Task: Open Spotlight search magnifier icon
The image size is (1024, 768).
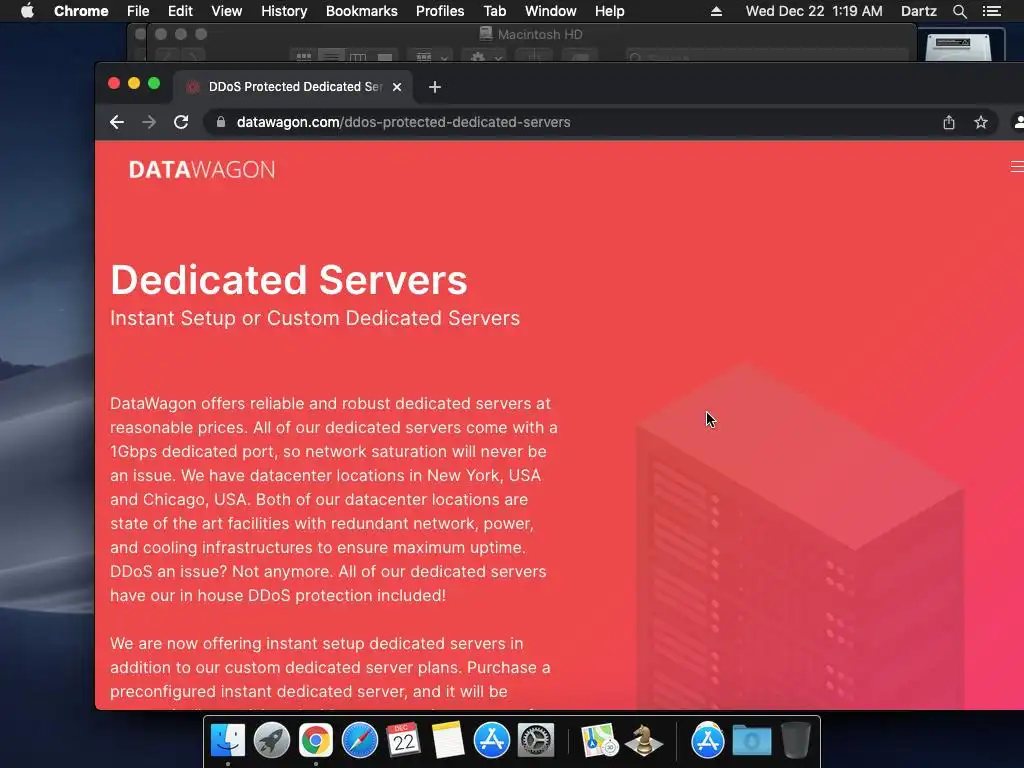Action: (x=959, y=11)
